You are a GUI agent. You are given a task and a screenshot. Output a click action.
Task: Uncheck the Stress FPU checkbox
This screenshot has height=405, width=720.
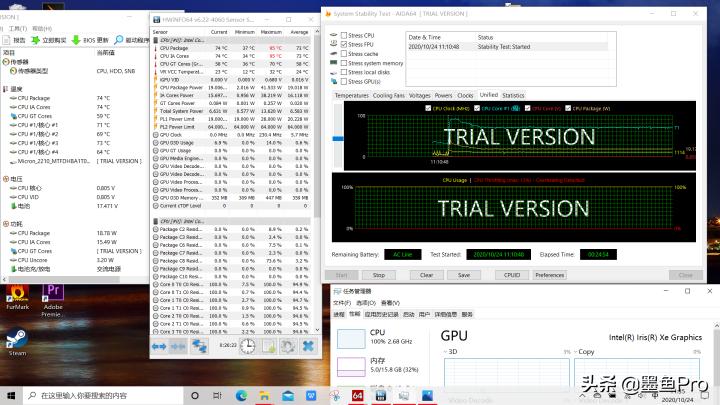345,44
